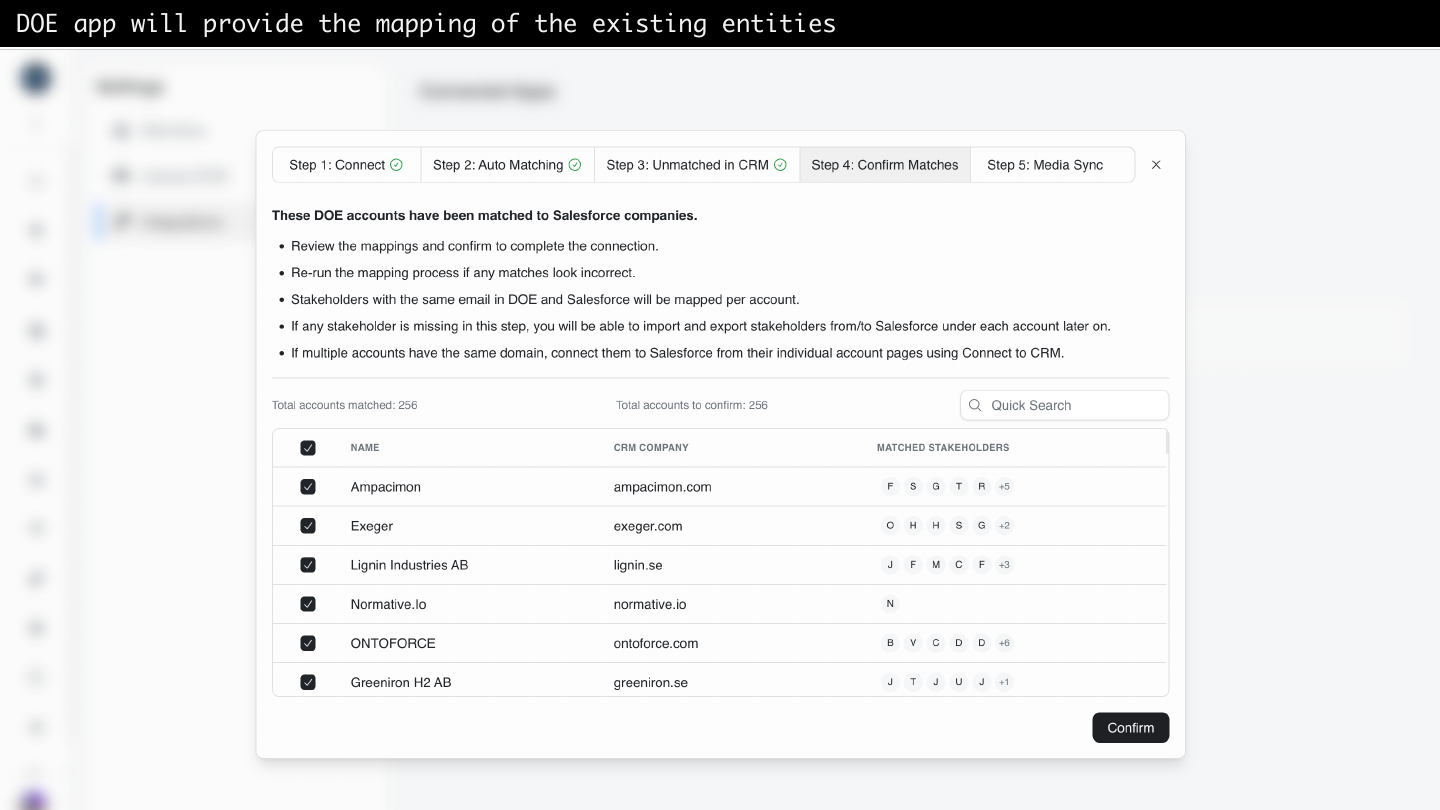Viewport: 1440px width, 810px height.
Task: Expand +2 more stakeholders for Exeger
Action: click(x=1004, y=526)
